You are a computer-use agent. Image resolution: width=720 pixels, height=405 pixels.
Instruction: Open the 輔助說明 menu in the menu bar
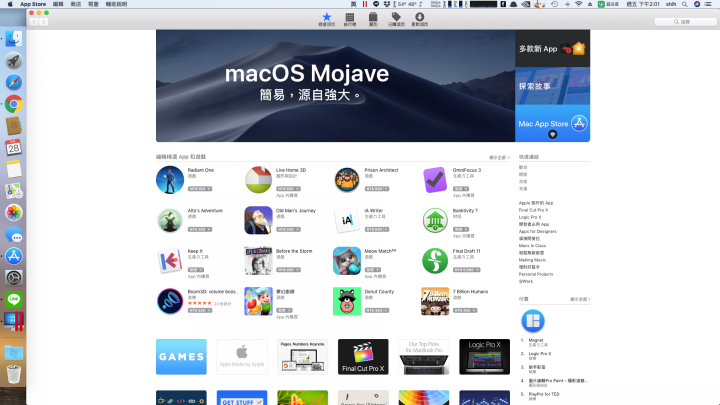click(x=117, y=4)
